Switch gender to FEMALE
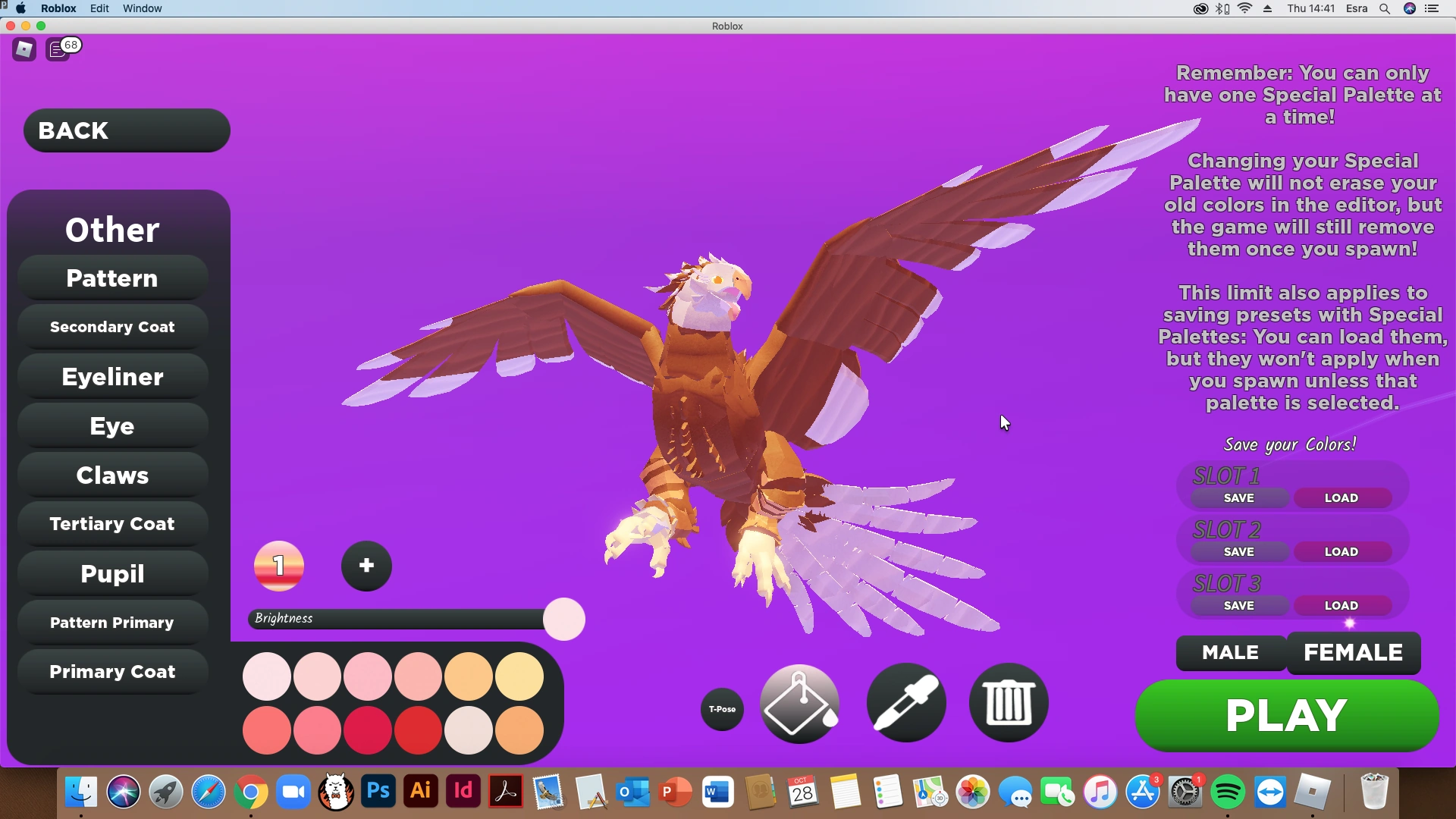 1353,652
